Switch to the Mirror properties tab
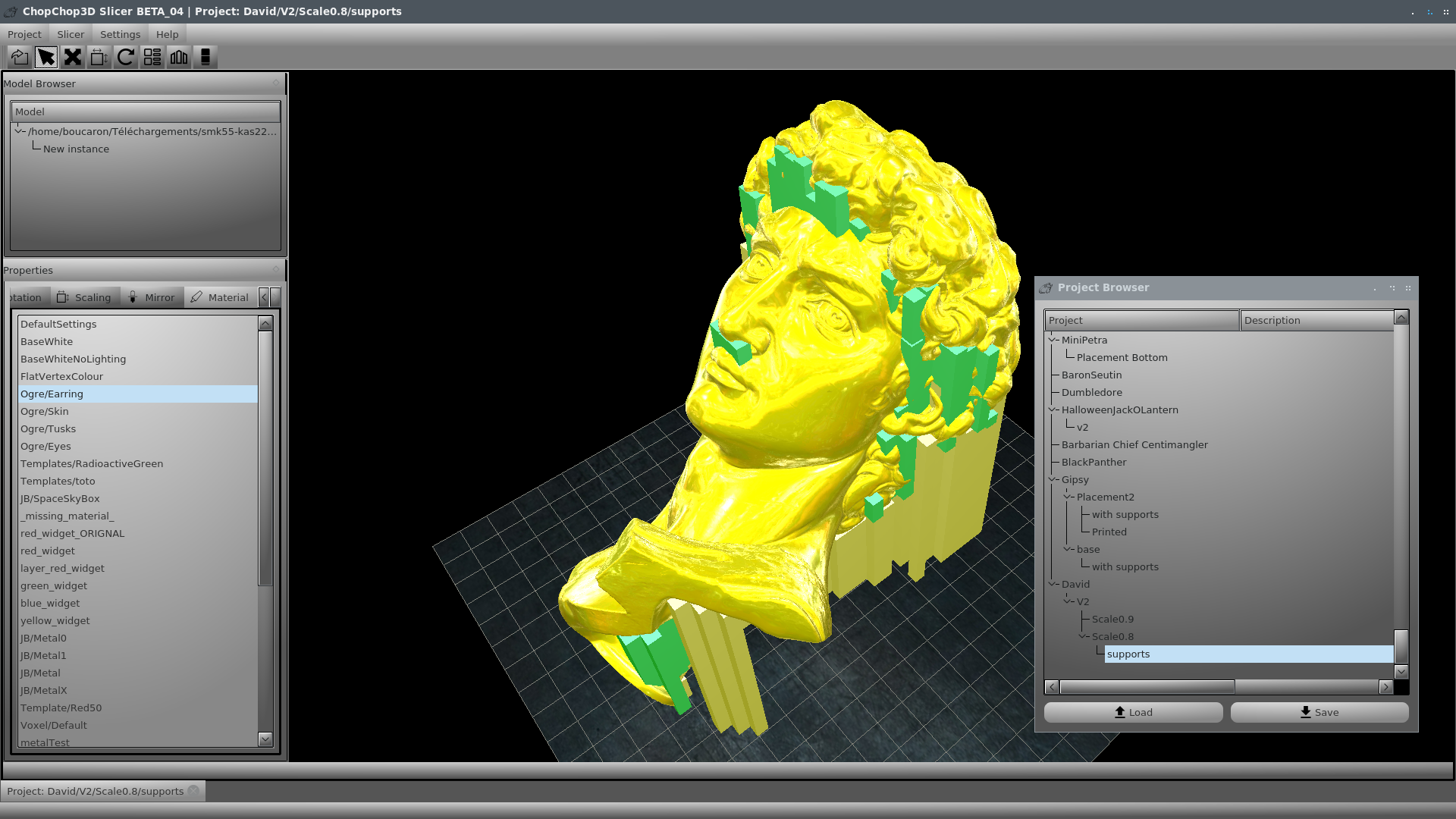The width and height of the screenshot is (1456, 819). click(152, 297)
